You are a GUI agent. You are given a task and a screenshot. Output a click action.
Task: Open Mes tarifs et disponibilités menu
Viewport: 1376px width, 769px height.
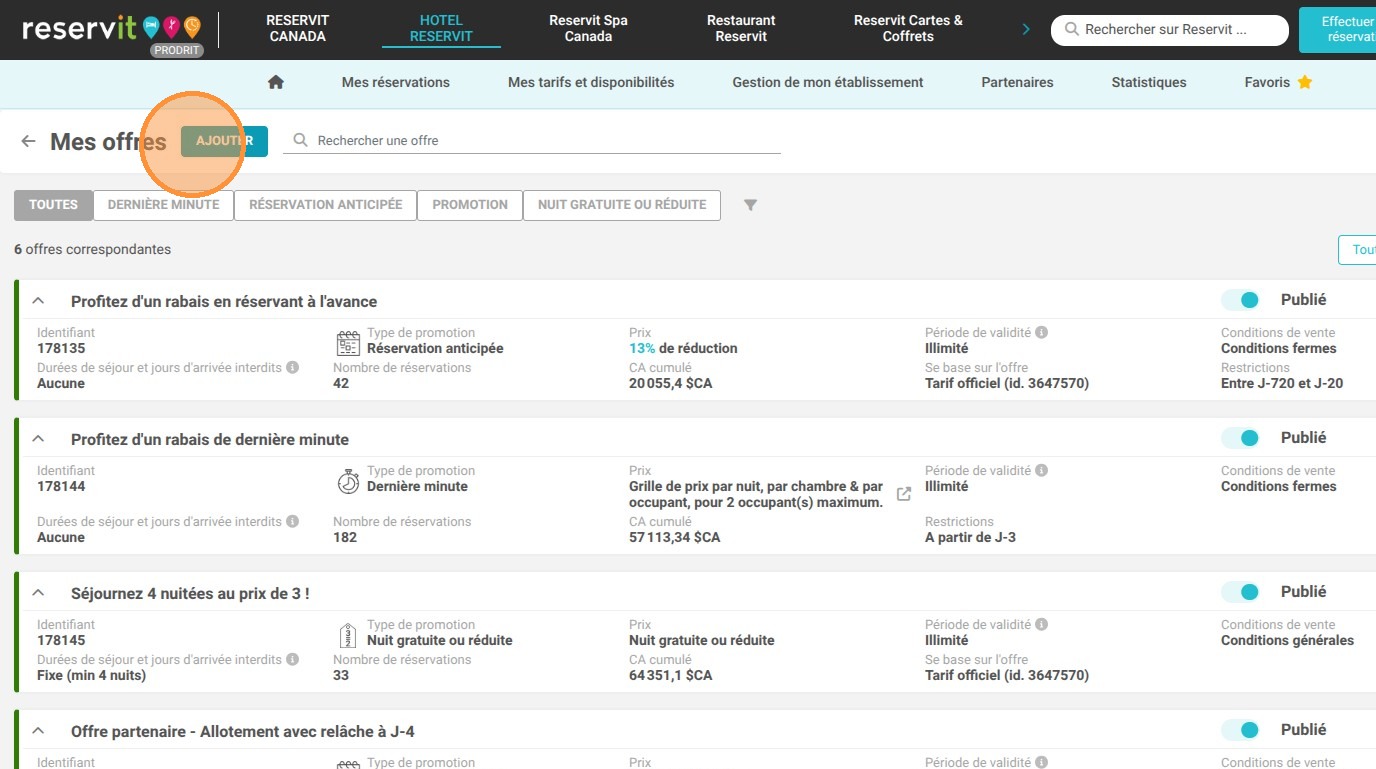click(591, 82)
